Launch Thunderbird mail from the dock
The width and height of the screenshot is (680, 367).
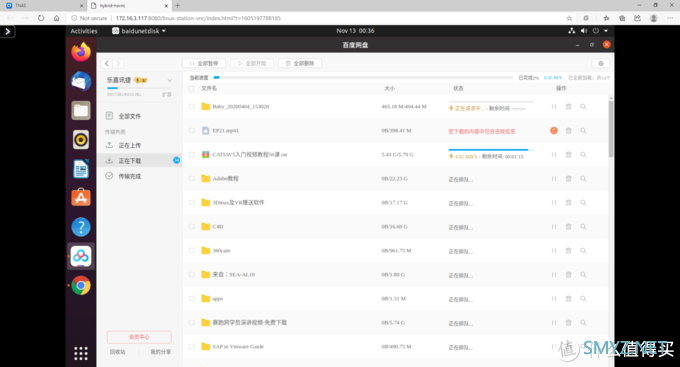(81, 82)
